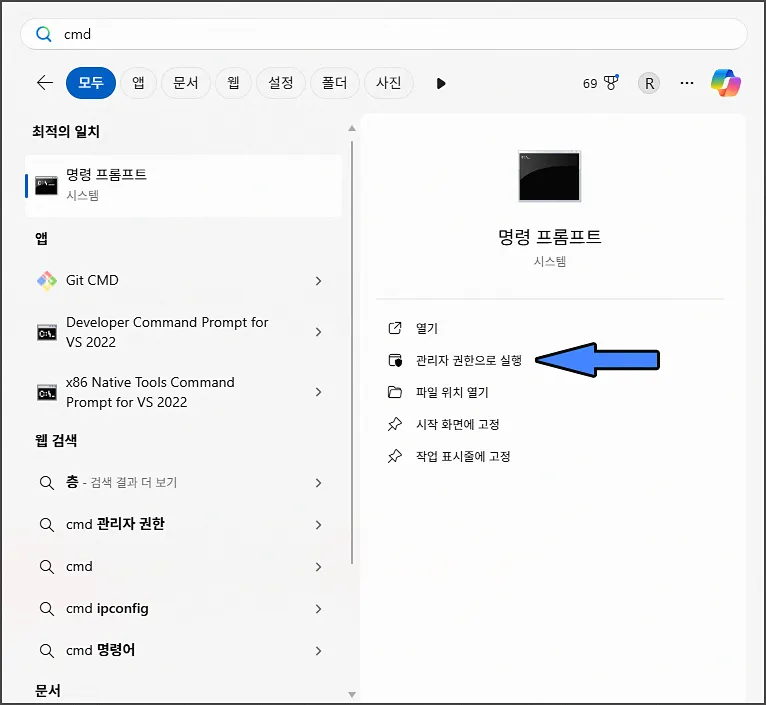Select the 앱 filter tab
Viewport: 766px width, 705px height.
[138, 83]
